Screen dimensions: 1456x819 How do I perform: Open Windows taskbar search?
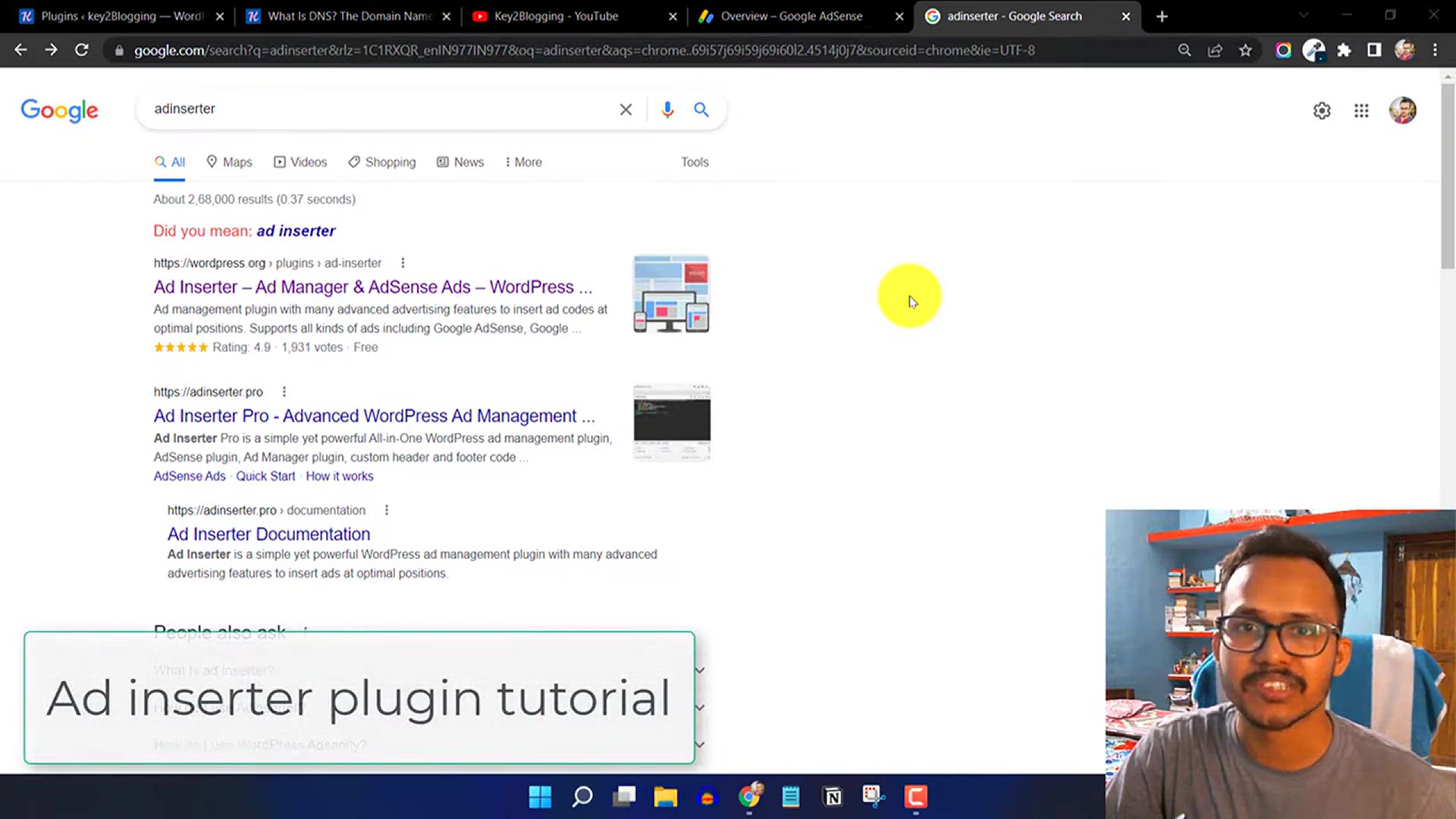point(582,797)
